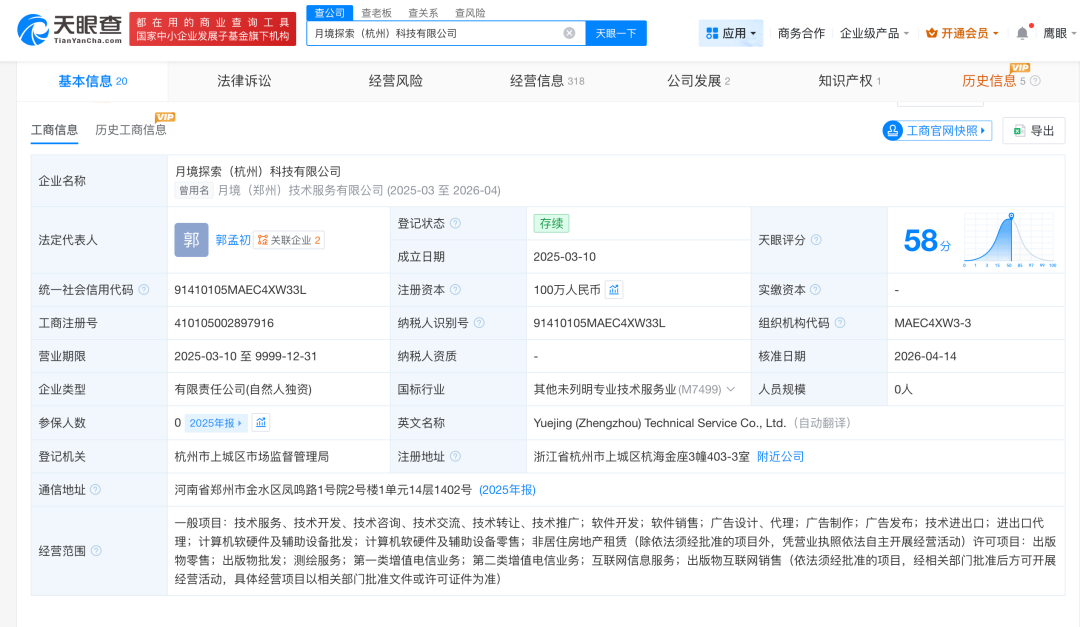
Task: Click the help icon beside 通信地址
Action: point(96,489)
